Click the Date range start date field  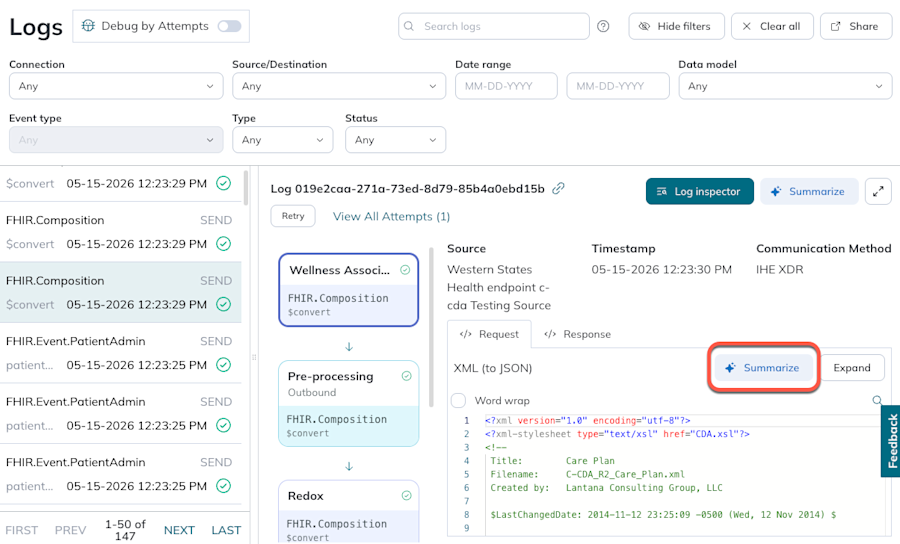[x=506, y=86]
